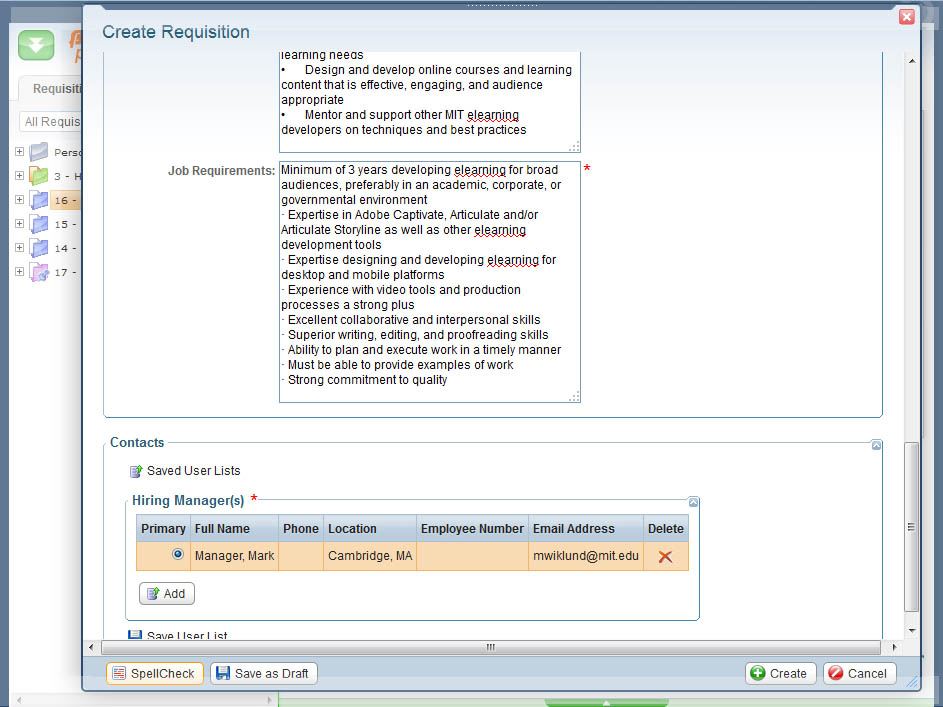This screenshot has height=707, width=943.
Task: Click the dialog resize grip at bottom-right corner
Action: click(x=911, y=682)
